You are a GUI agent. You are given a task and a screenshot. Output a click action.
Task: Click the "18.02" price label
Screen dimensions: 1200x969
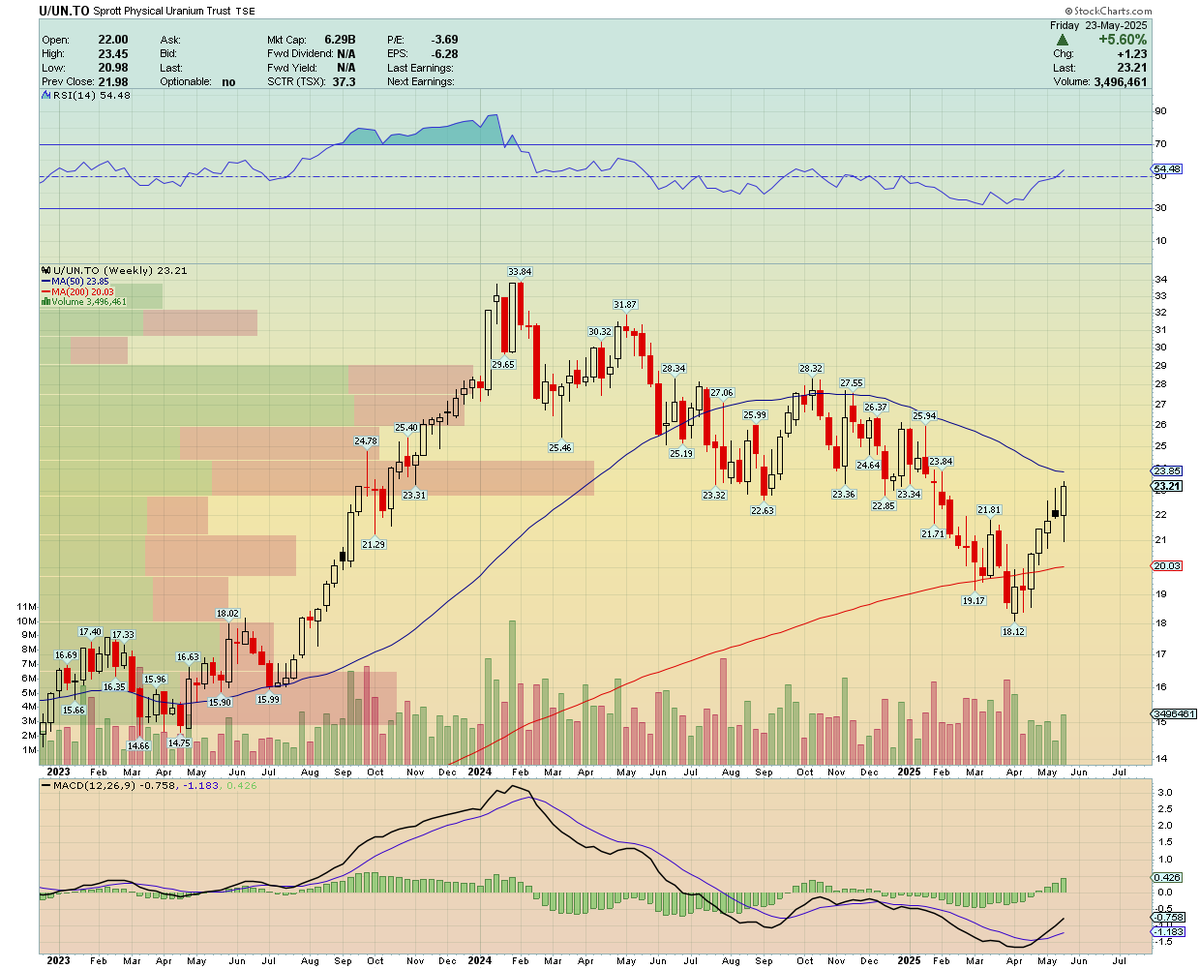point(229,613)
